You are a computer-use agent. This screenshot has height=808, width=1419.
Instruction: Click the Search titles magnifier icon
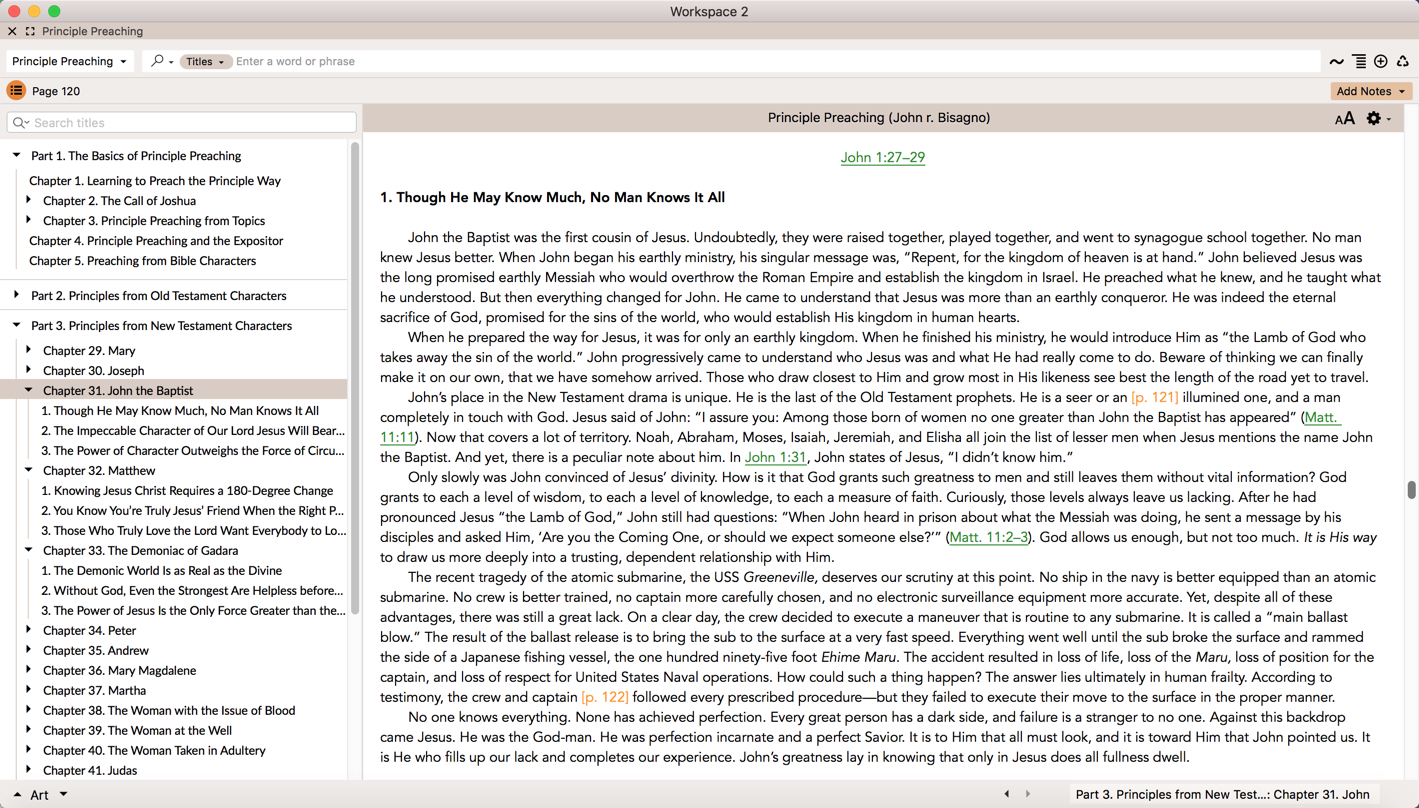click(21, 123)
